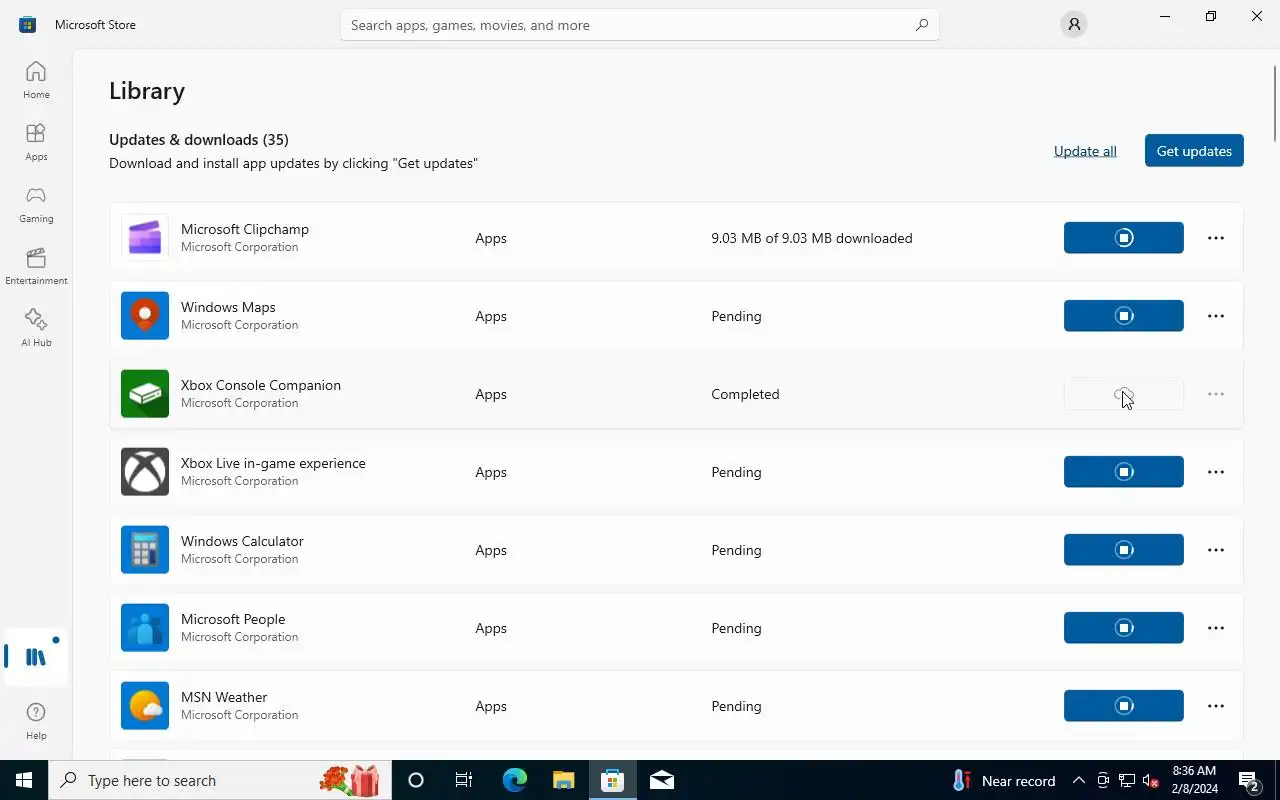Click the Microsoft Store taskbar icon
This screenshot has height=800, width=1280.
[613, 780]
